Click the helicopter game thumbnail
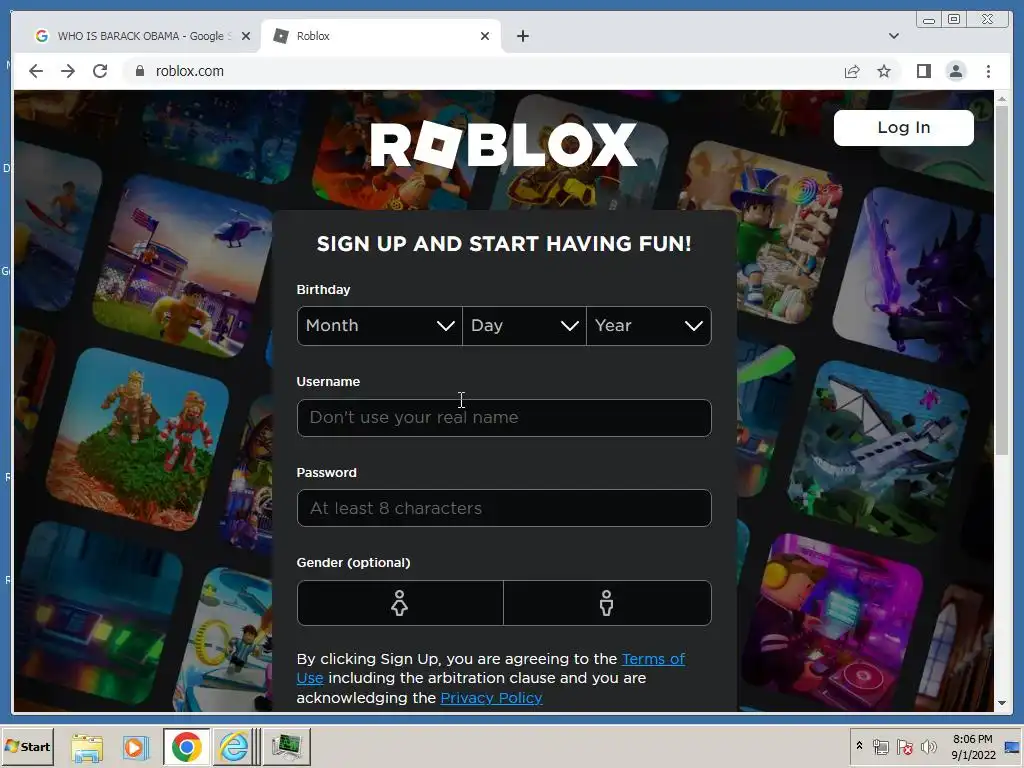The height and width of the screenshot is (768, 1024). pyautogui.click(x=185, y=266)
